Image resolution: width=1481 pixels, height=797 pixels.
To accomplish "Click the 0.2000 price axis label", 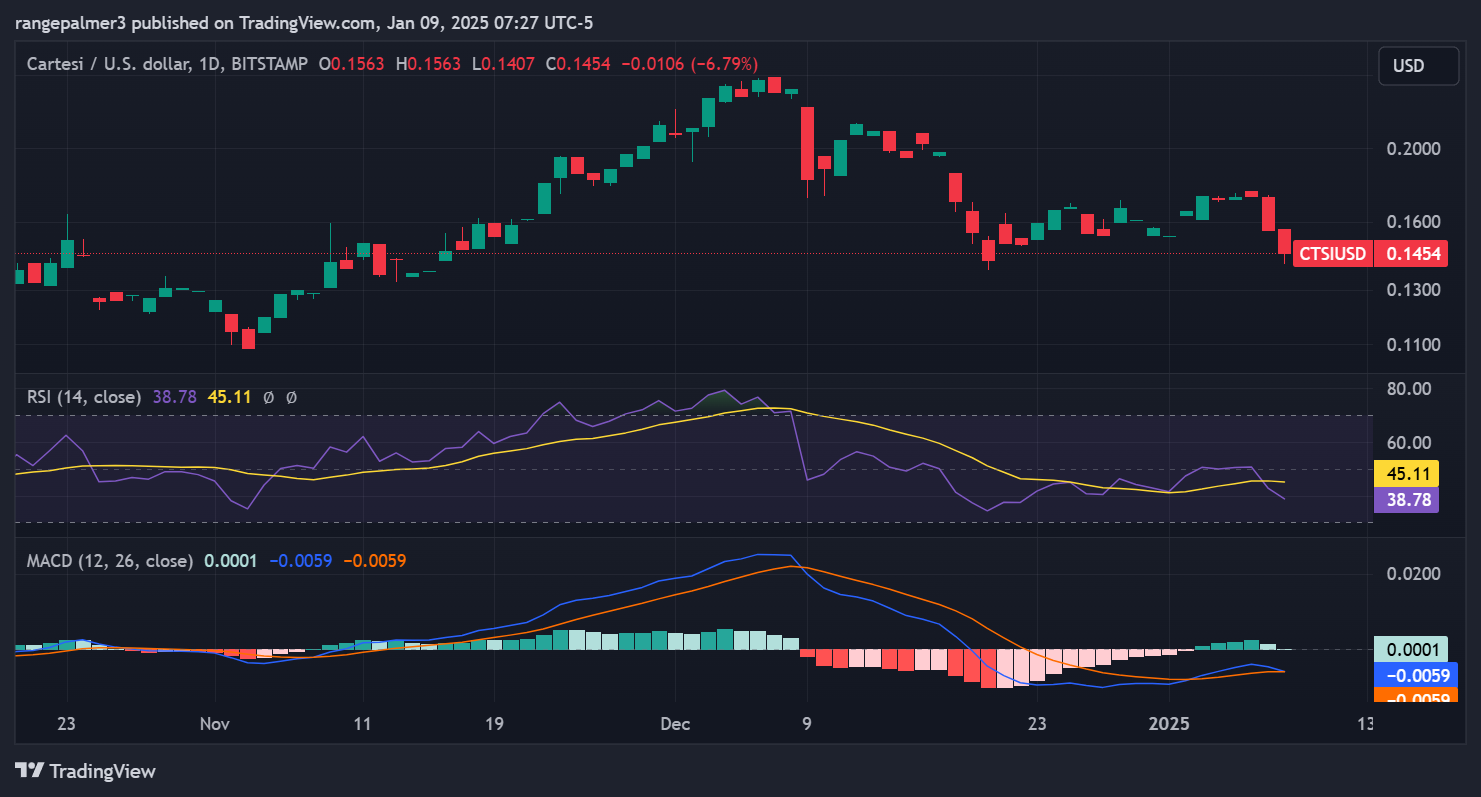I will click(x=1412, y=149).
